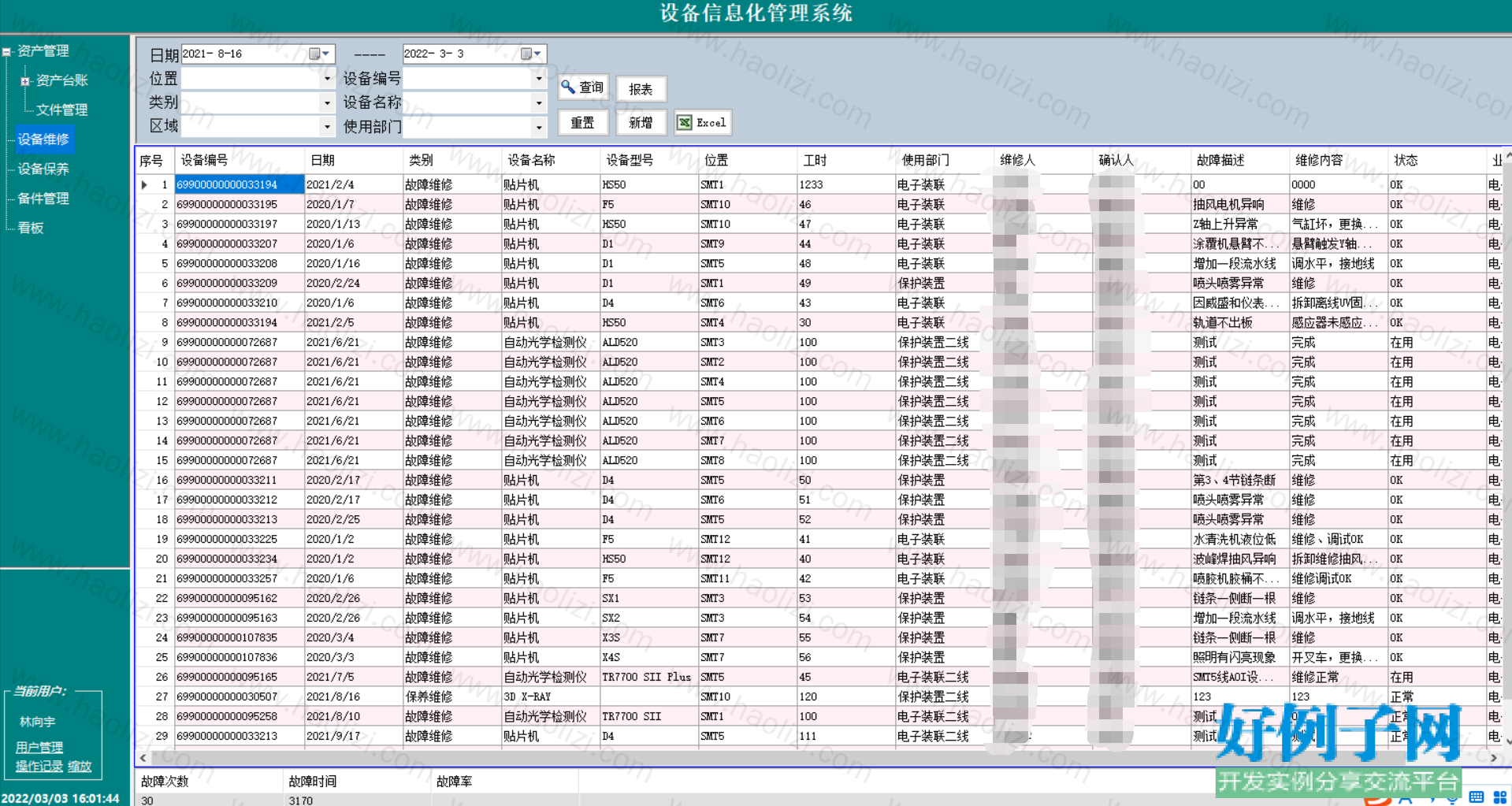Sort by the 工时 column header

pyautogui.click(x=846, y=160)
